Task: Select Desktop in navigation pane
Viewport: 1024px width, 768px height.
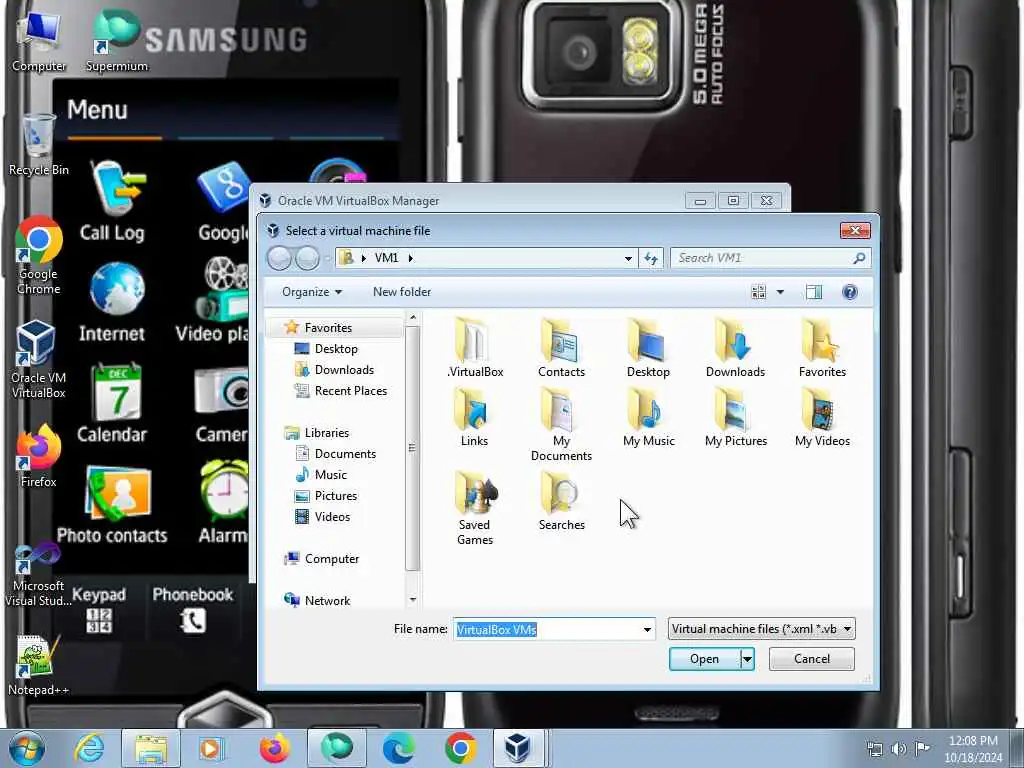Action: pos(336,349)
